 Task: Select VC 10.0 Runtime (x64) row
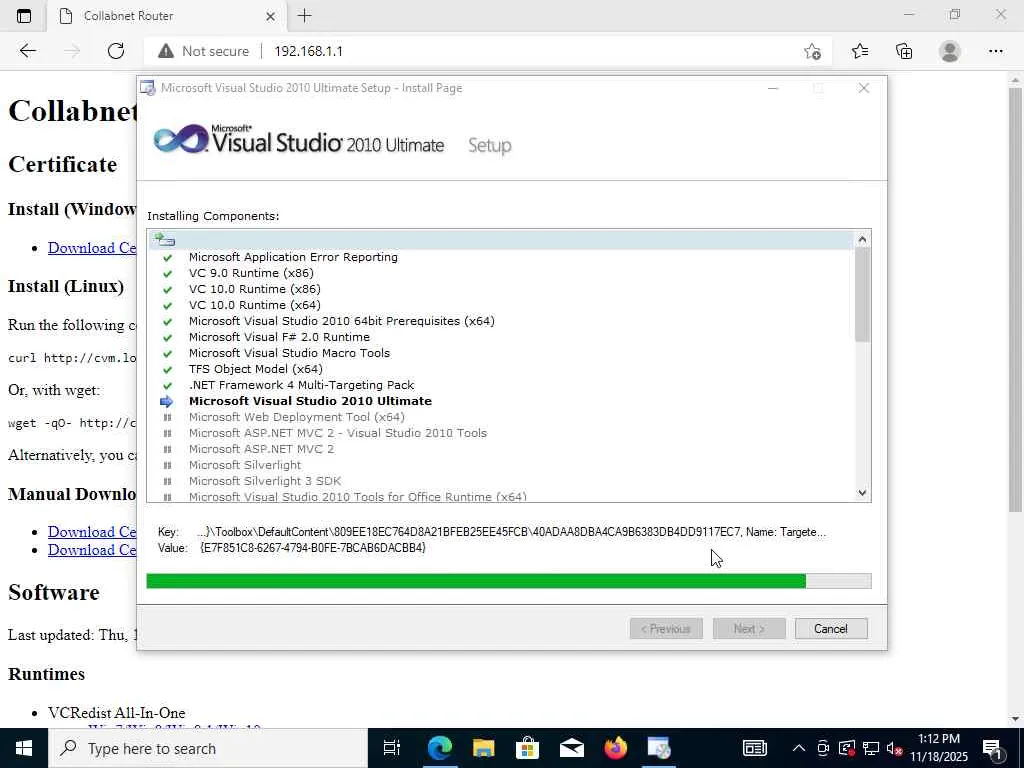click(502, 305)
